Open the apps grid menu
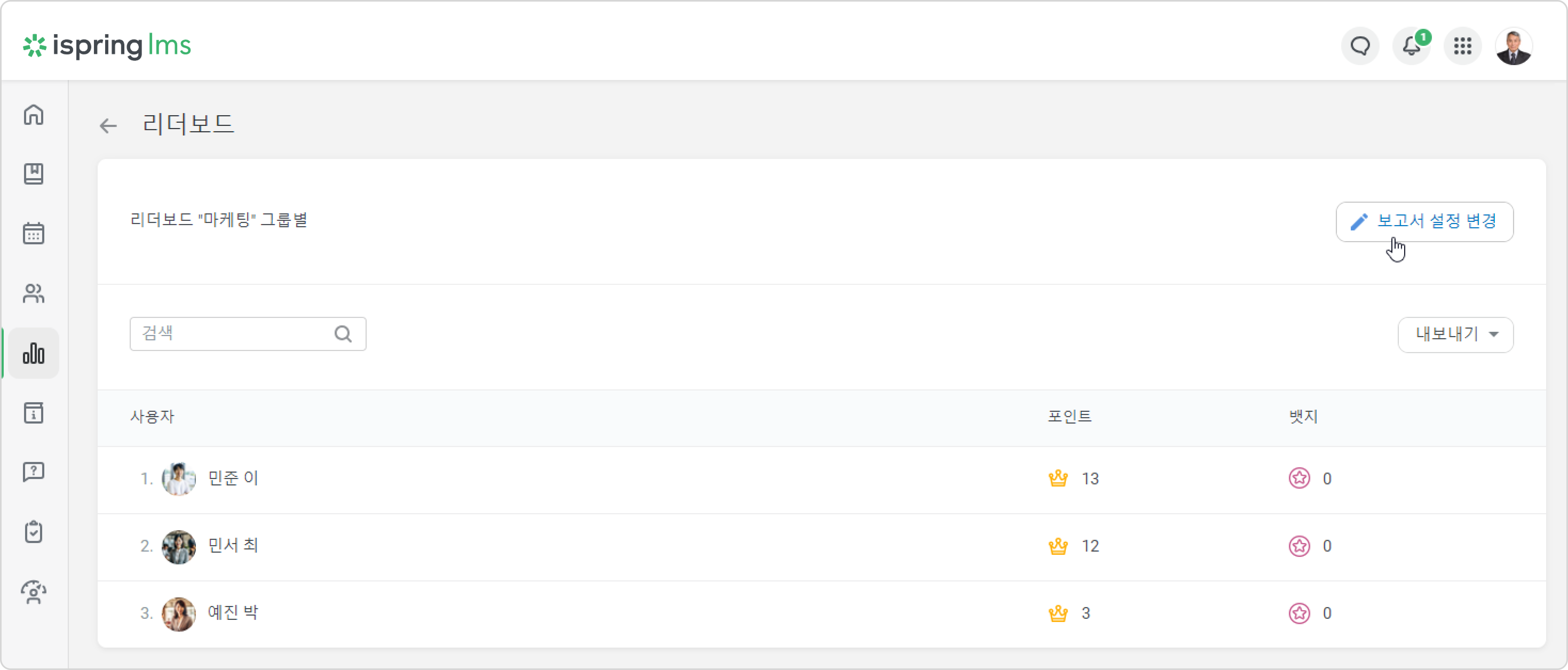Viewport: 1568px width, 670px height. pos(1463,46)
